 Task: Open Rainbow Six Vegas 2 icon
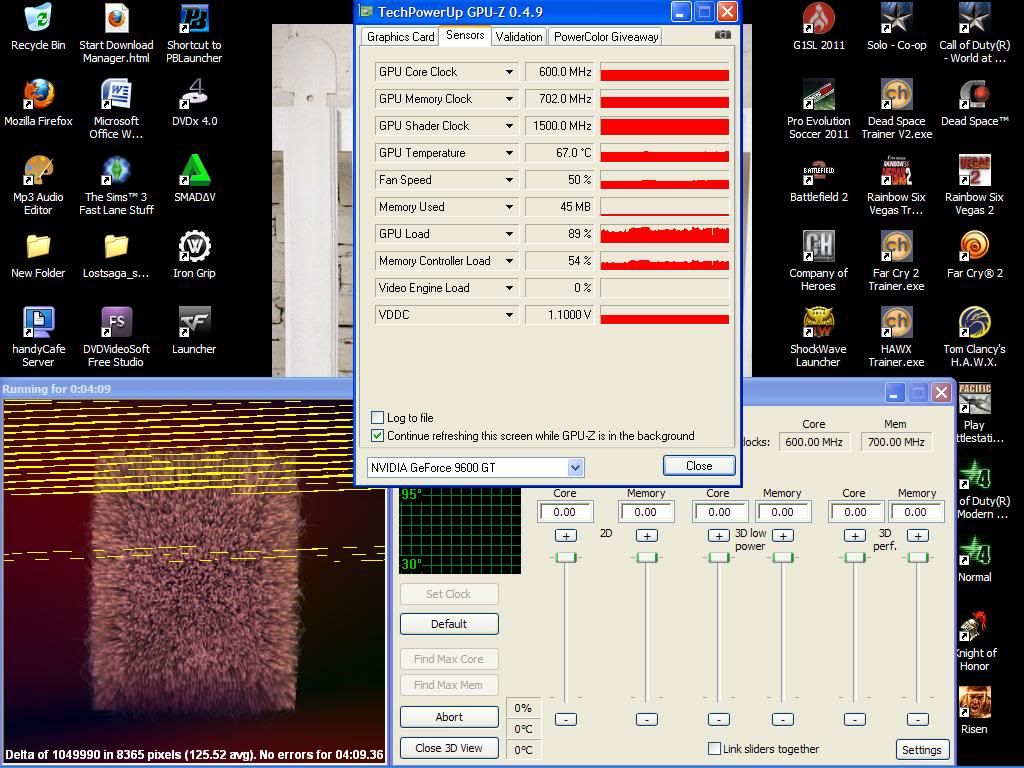click(x=974, y=185)
